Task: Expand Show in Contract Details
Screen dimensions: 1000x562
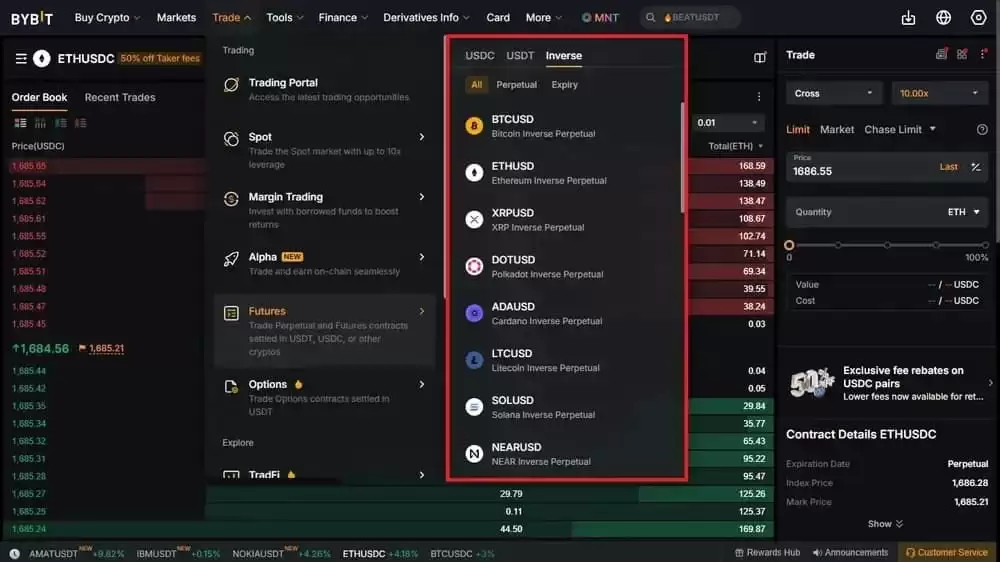Action: pyautogui.click(x=885, y=524)
